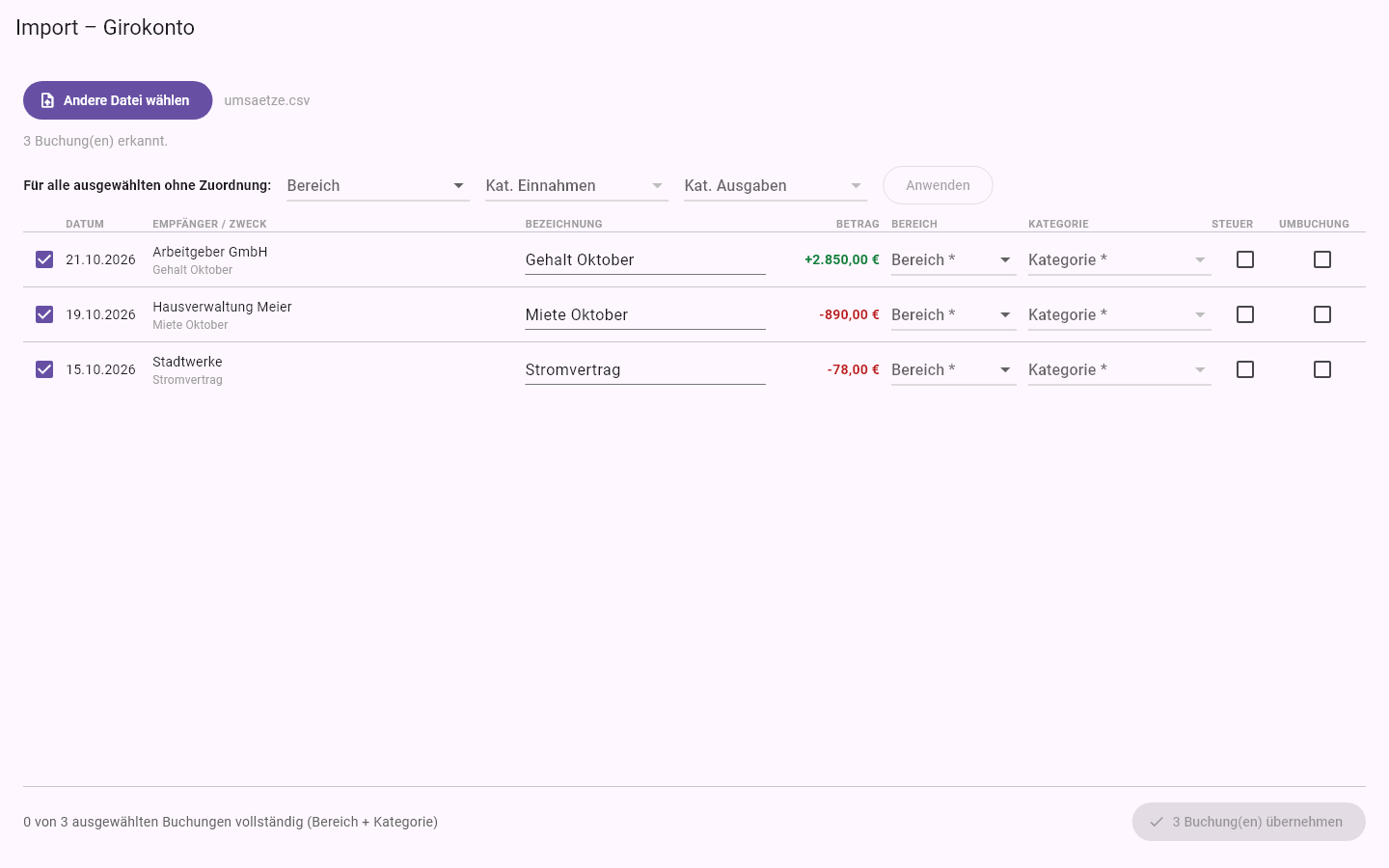The width and height of the screenshot is (1389, 868).
Task: Tick the Steuer checkbox for Miete Oktober
Action: (1245, 314)
